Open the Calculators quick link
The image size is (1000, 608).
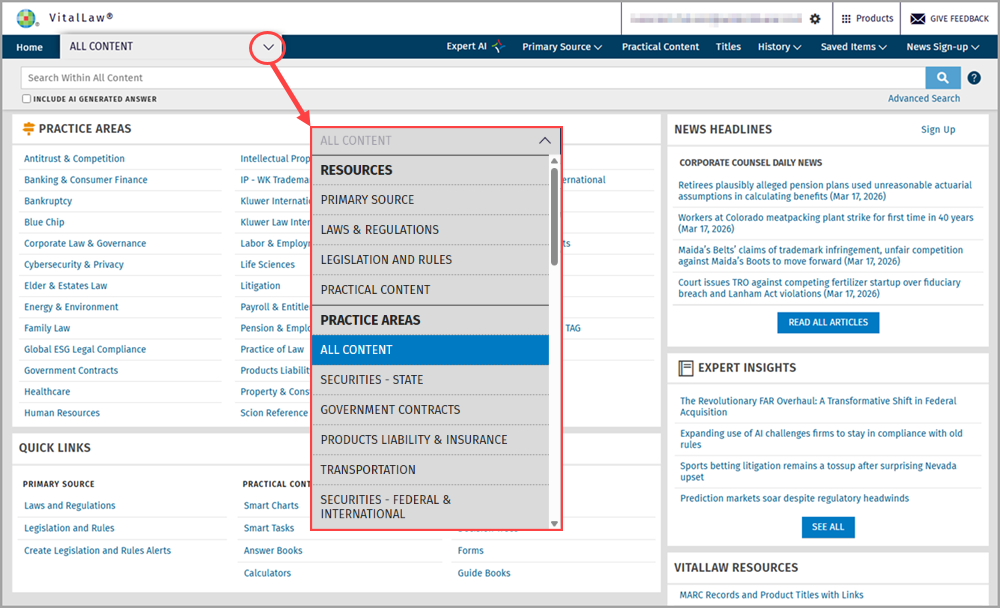pos(267,573)
